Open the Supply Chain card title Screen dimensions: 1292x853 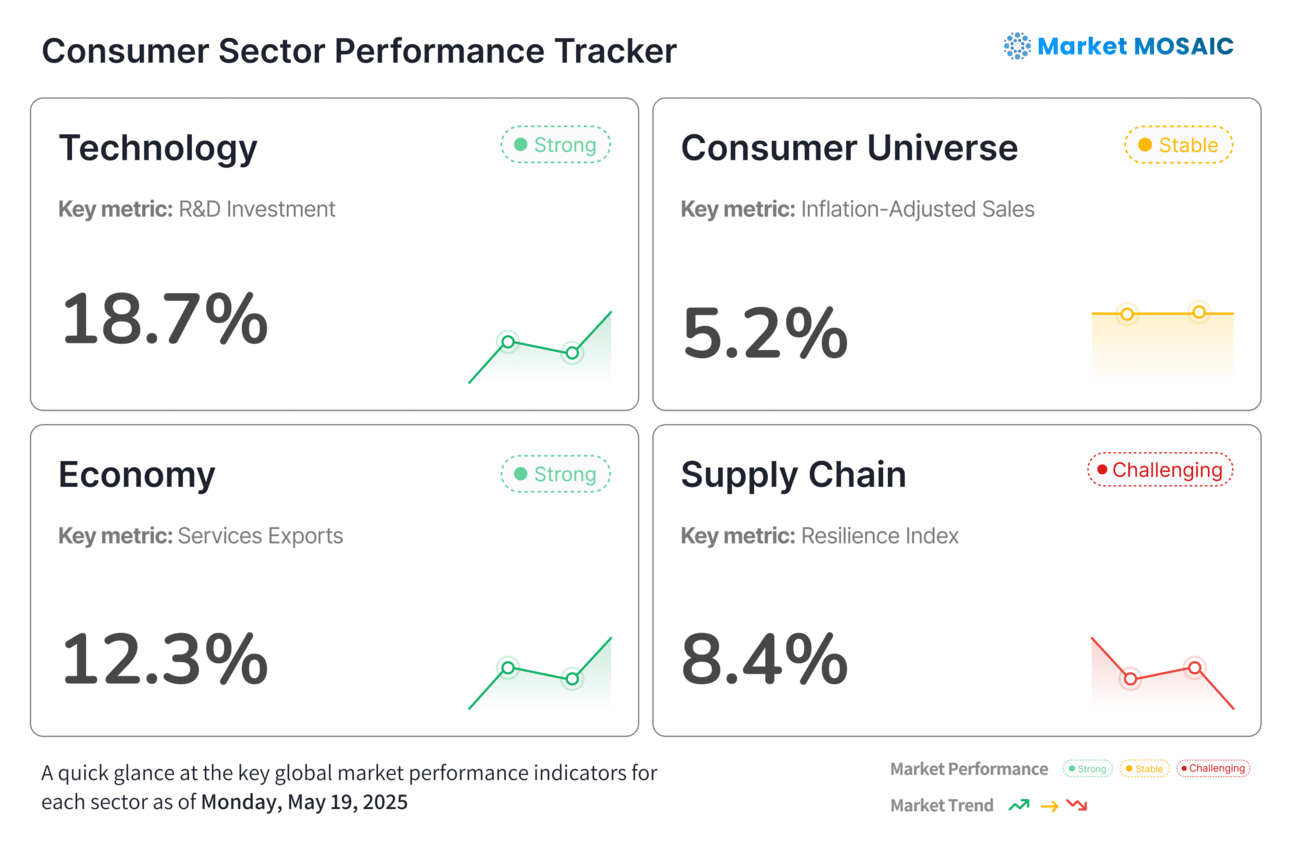(793, 475)
